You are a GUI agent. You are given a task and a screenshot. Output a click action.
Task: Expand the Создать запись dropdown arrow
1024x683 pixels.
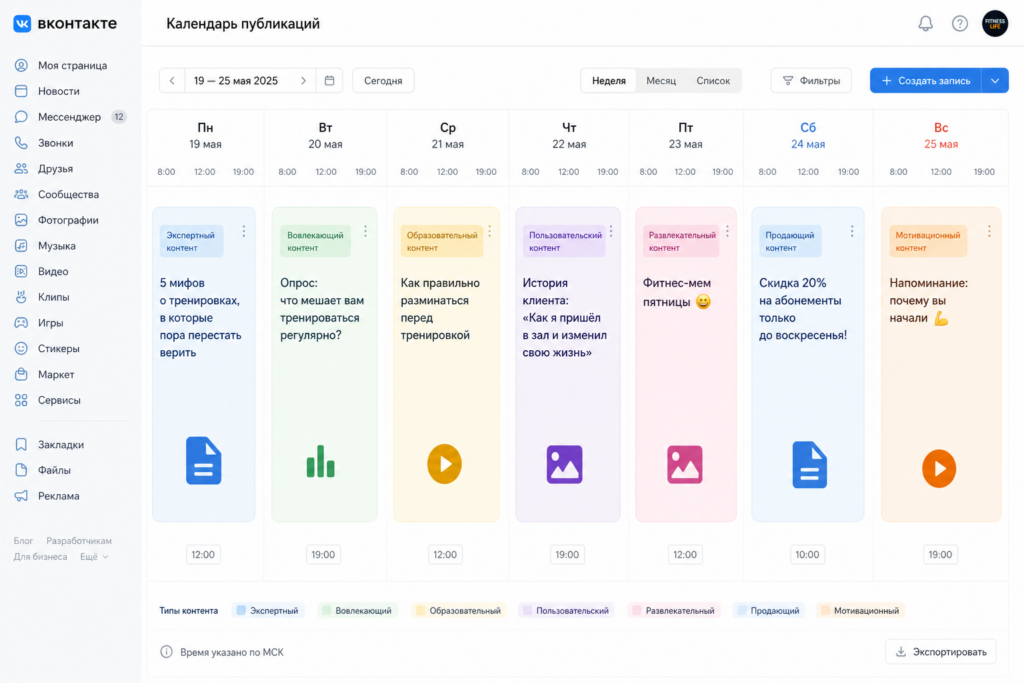995,81
